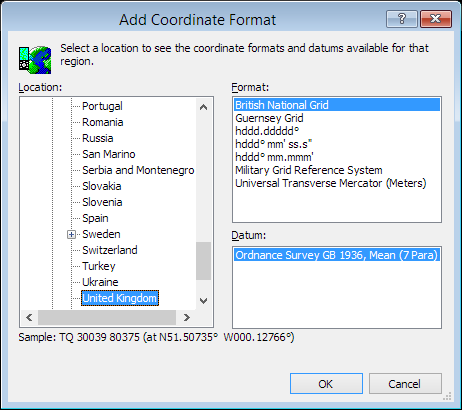Select Portugal in the location tree
Viewport: 462px width, 410px height.
pos(102,106)
